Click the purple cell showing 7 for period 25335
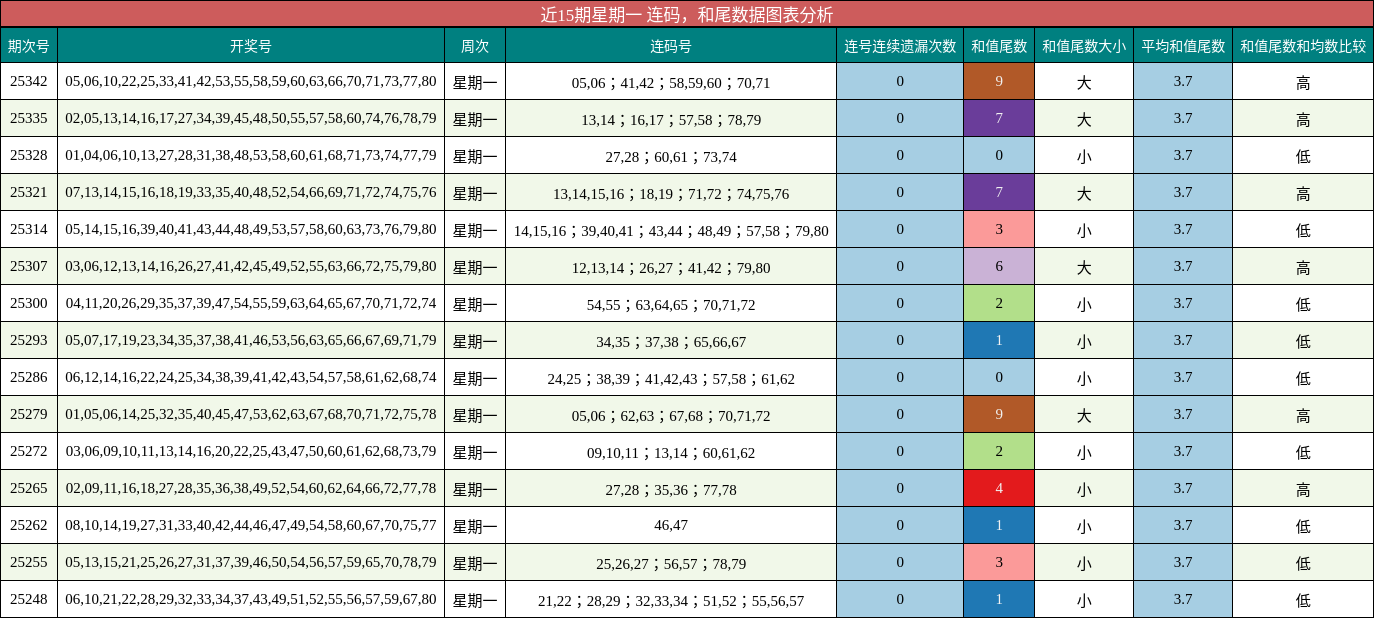This screenshot has height=618, width=1374. (998, 119)
